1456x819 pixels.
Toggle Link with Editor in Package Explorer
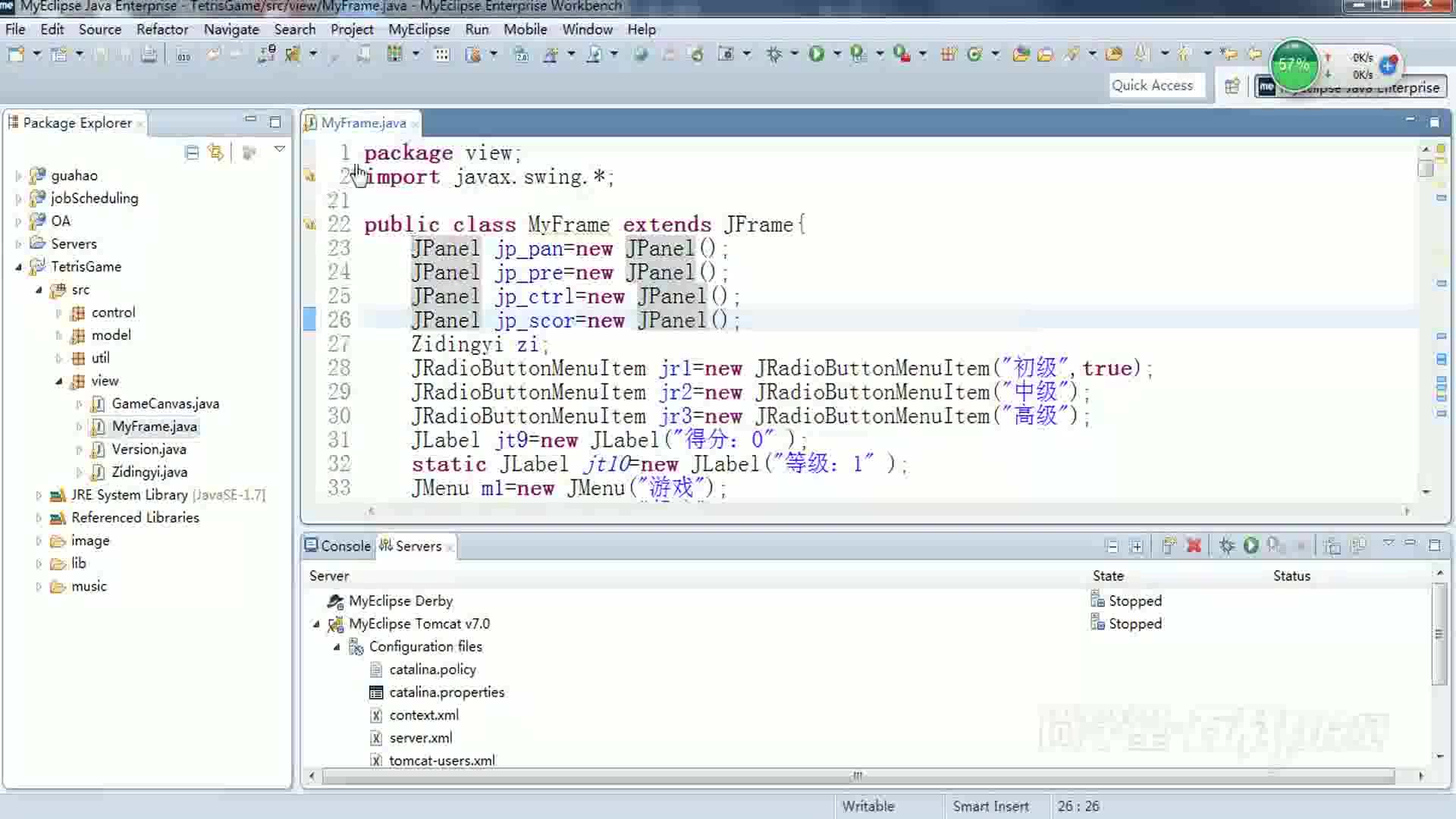click(x=216, y=152)
